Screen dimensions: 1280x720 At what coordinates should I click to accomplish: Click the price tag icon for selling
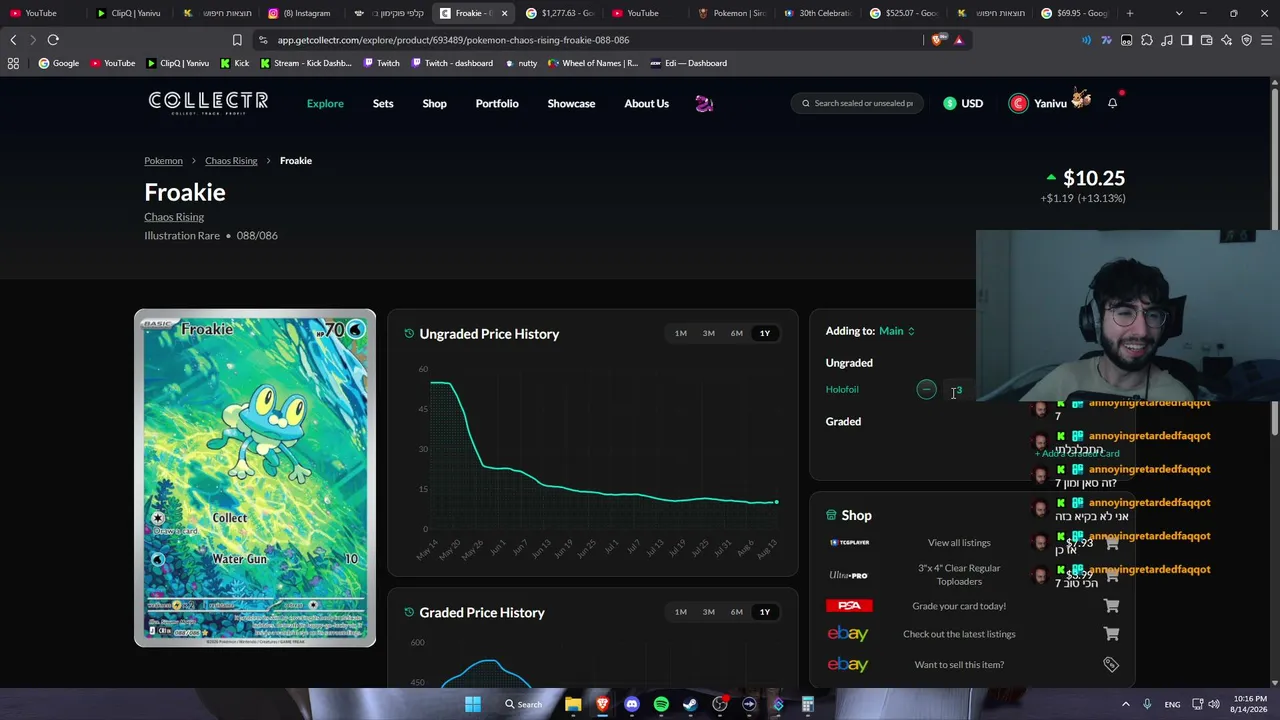pyautogui.click(x=1111, y=664)
